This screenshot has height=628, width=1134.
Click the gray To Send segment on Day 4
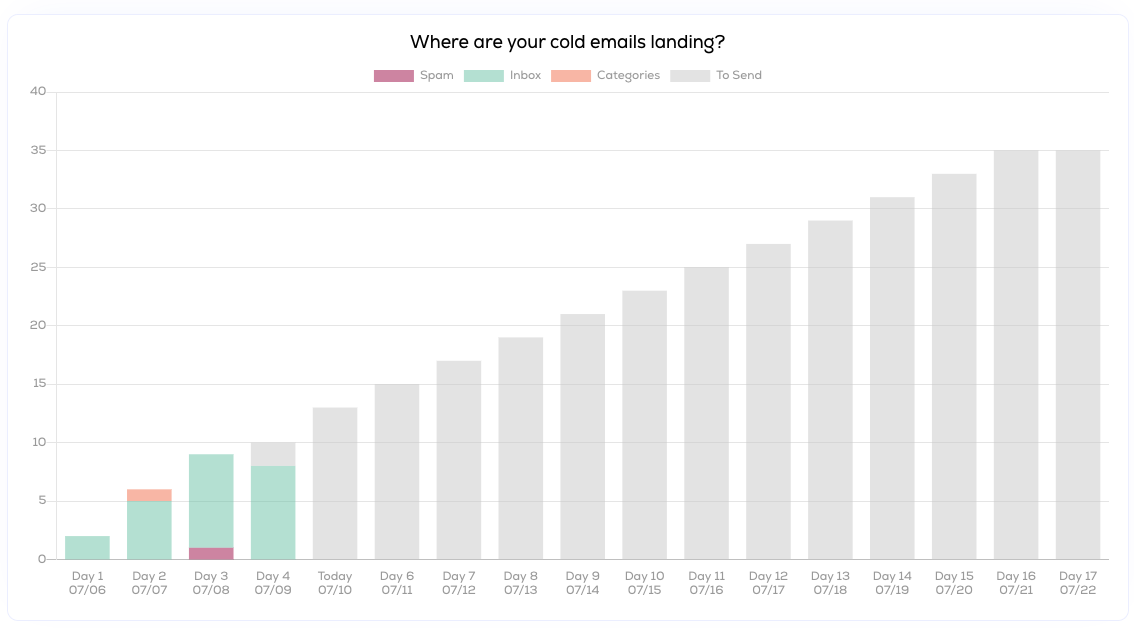(x=273, y=454)
